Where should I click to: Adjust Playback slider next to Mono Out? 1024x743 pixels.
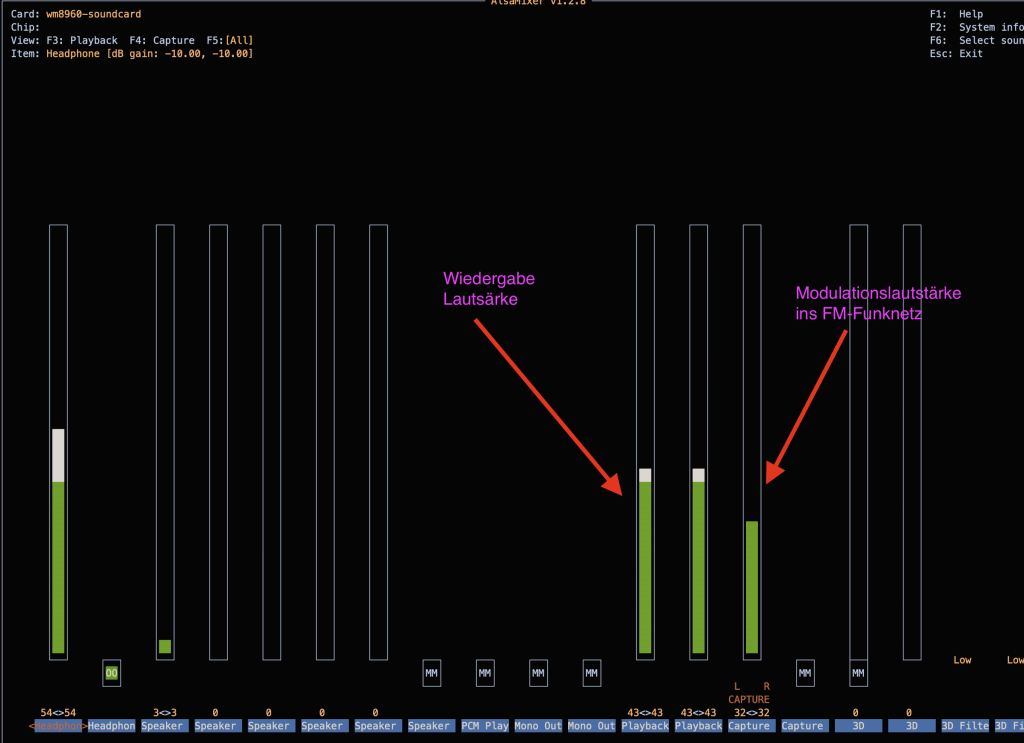[645, 442]
